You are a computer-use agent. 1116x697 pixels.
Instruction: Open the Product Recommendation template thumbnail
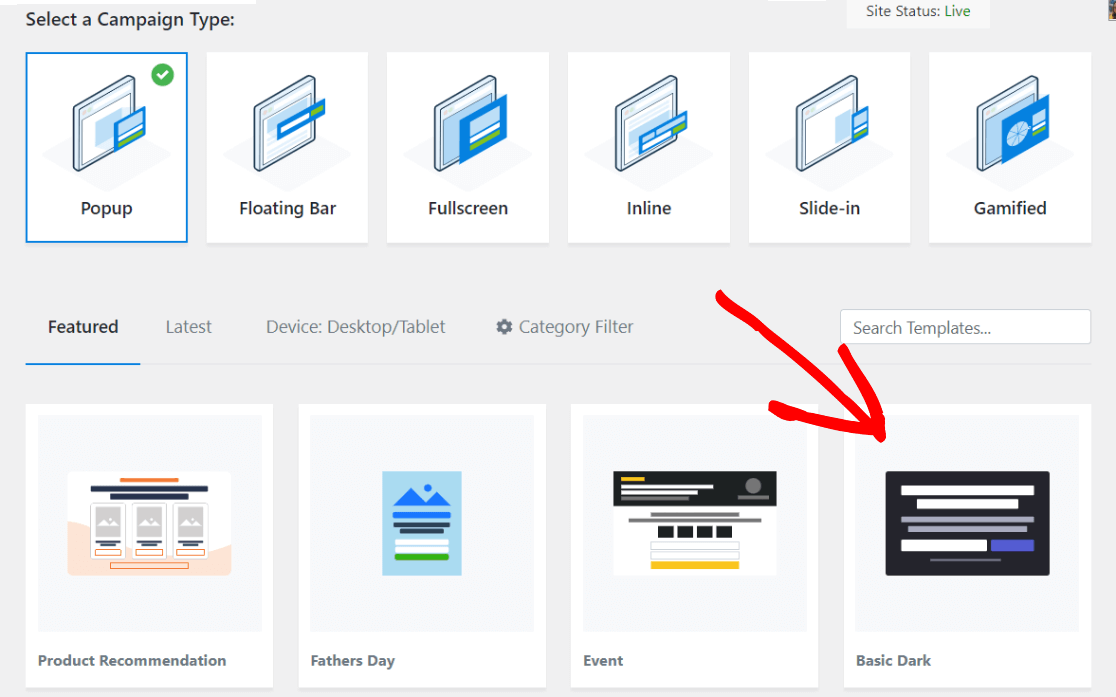[x=149, y=523]
